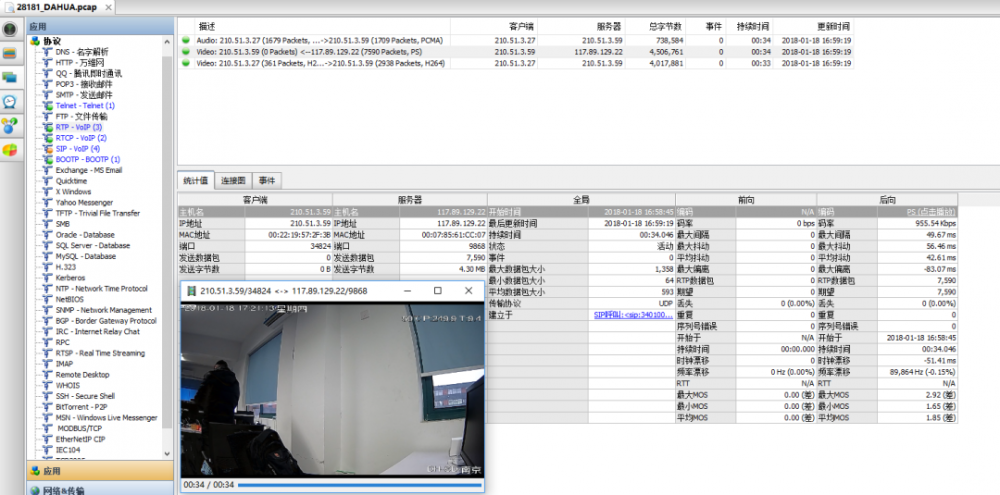Select the Video 117.89.129.22 PS session row
Screen dimensions: 1000x495
point(515,52)
